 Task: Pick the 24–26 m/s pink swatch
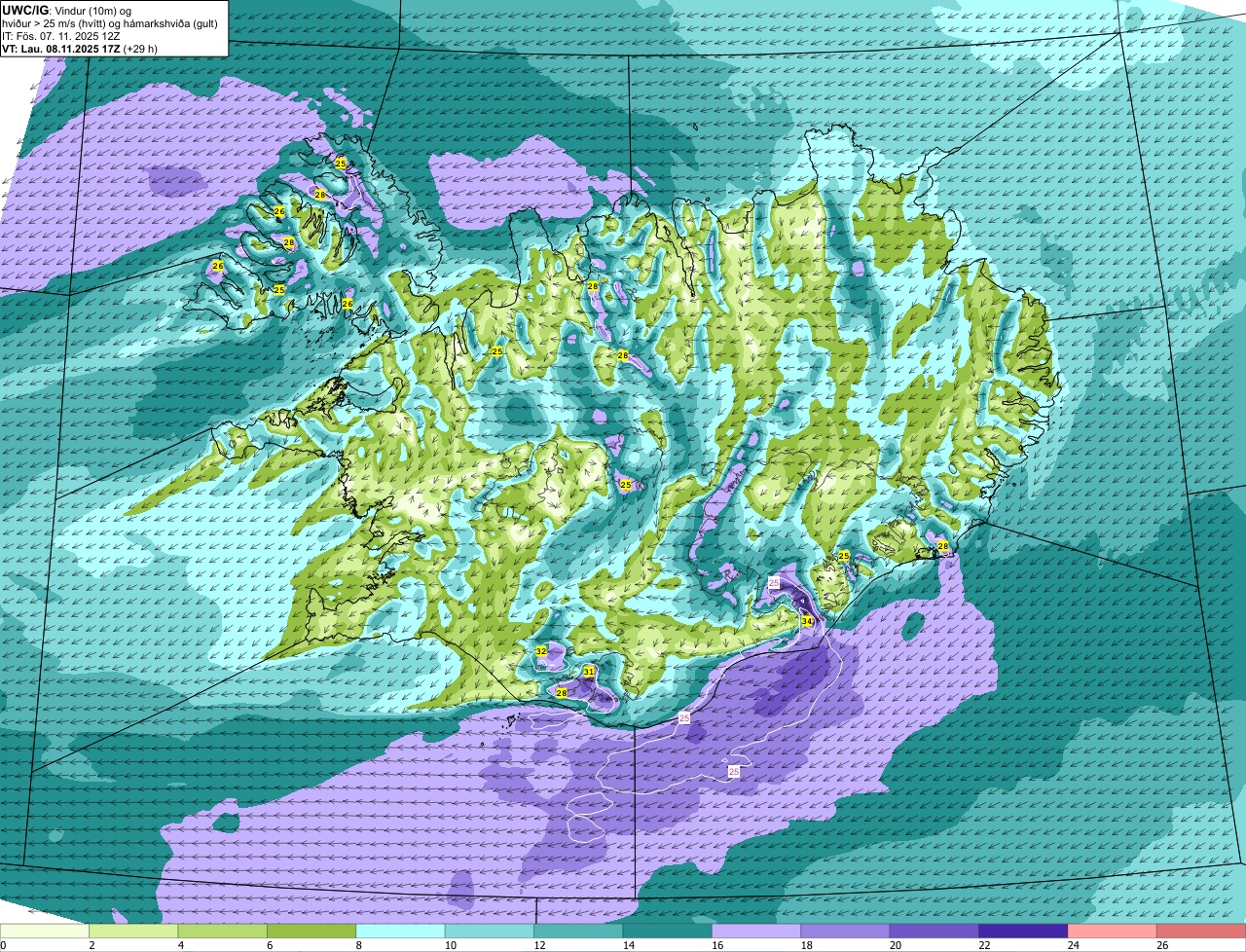[1113, 931]
